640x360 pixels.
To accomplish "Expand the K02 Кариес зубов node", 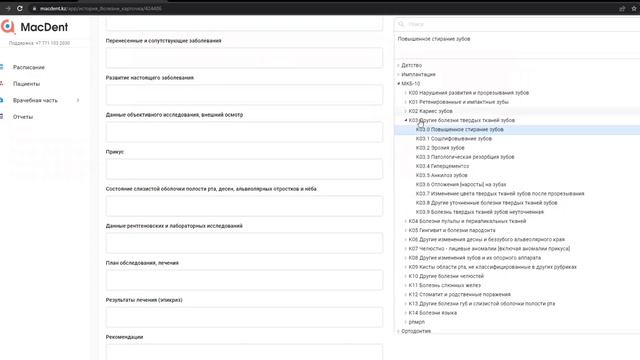I will coord(406,111).
